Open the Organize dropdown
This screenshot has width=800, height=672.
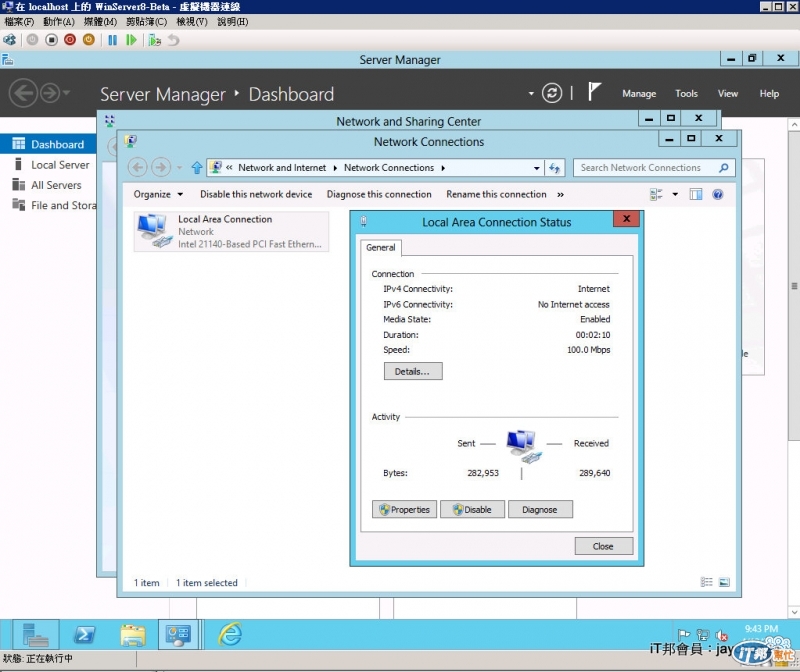pyautogui.click(x=158, y=194)
